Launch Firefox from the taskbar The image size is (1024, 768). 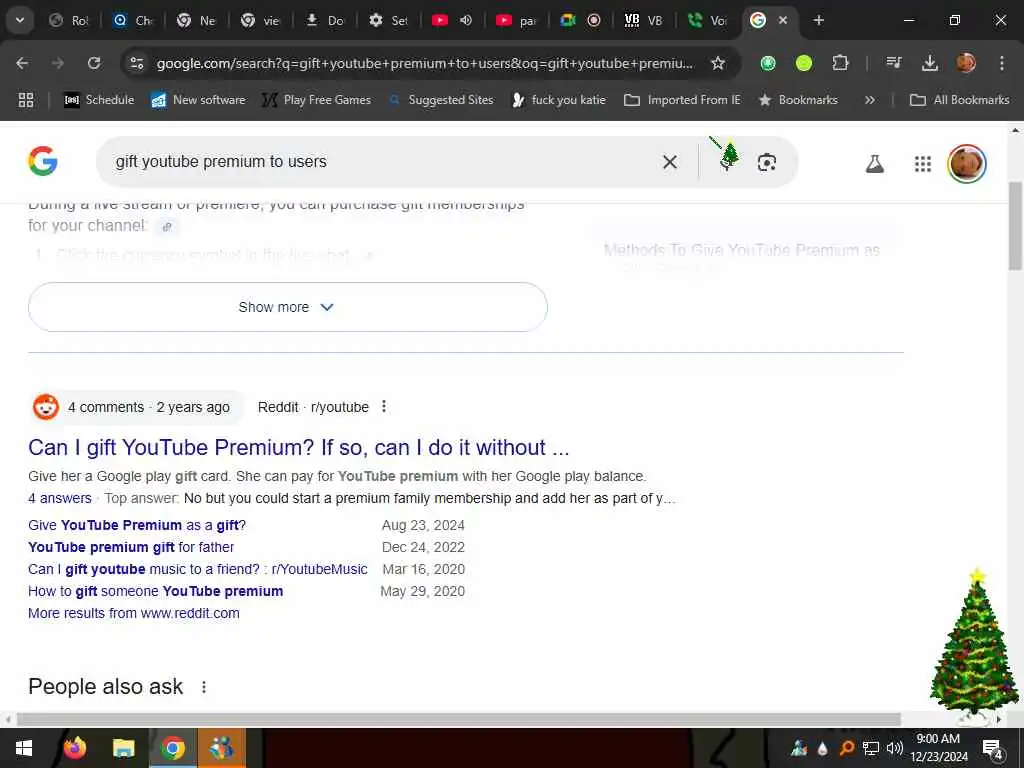pos(74,748)
